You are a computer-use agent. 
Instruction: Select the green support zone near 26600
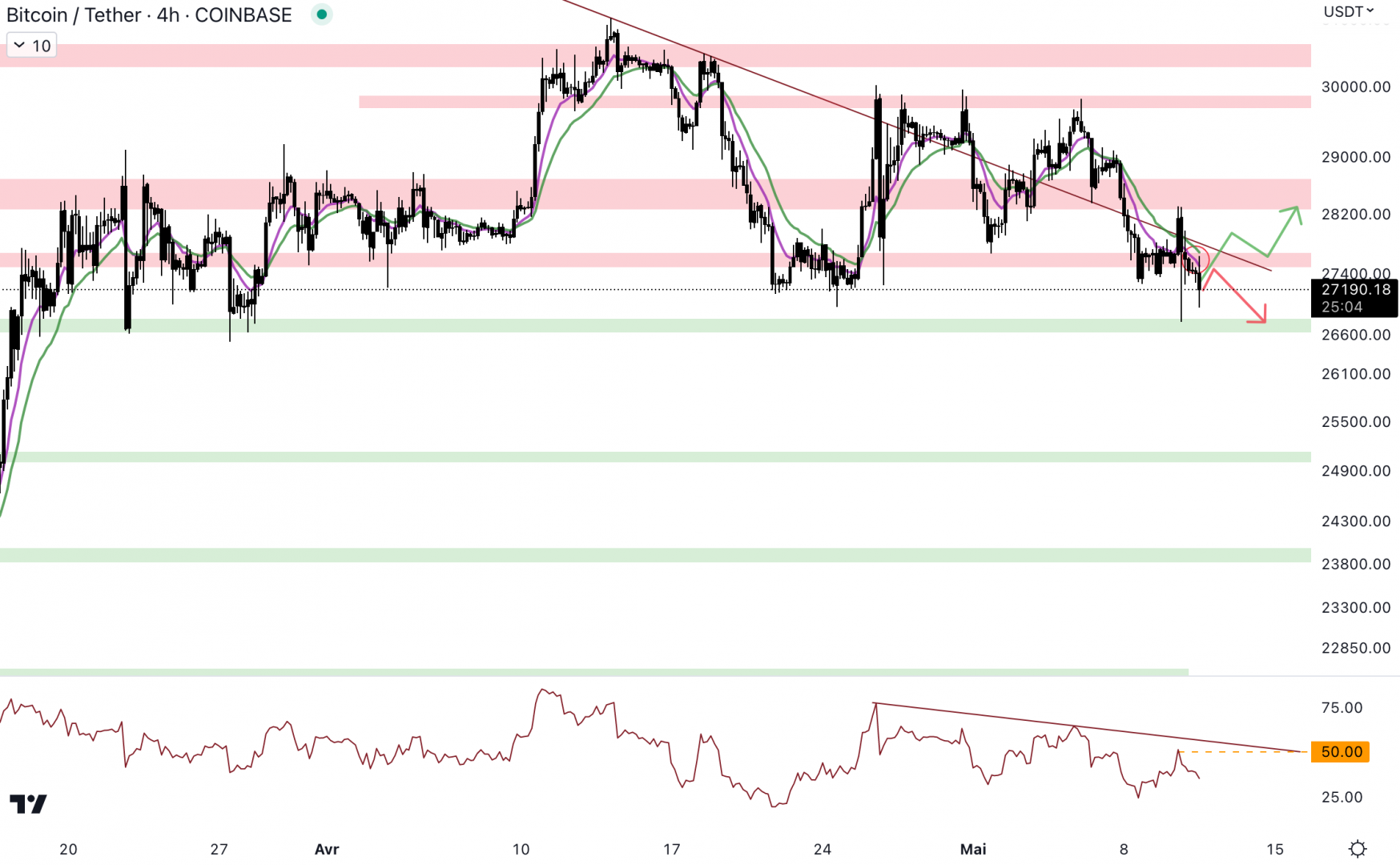coord(655,325)
